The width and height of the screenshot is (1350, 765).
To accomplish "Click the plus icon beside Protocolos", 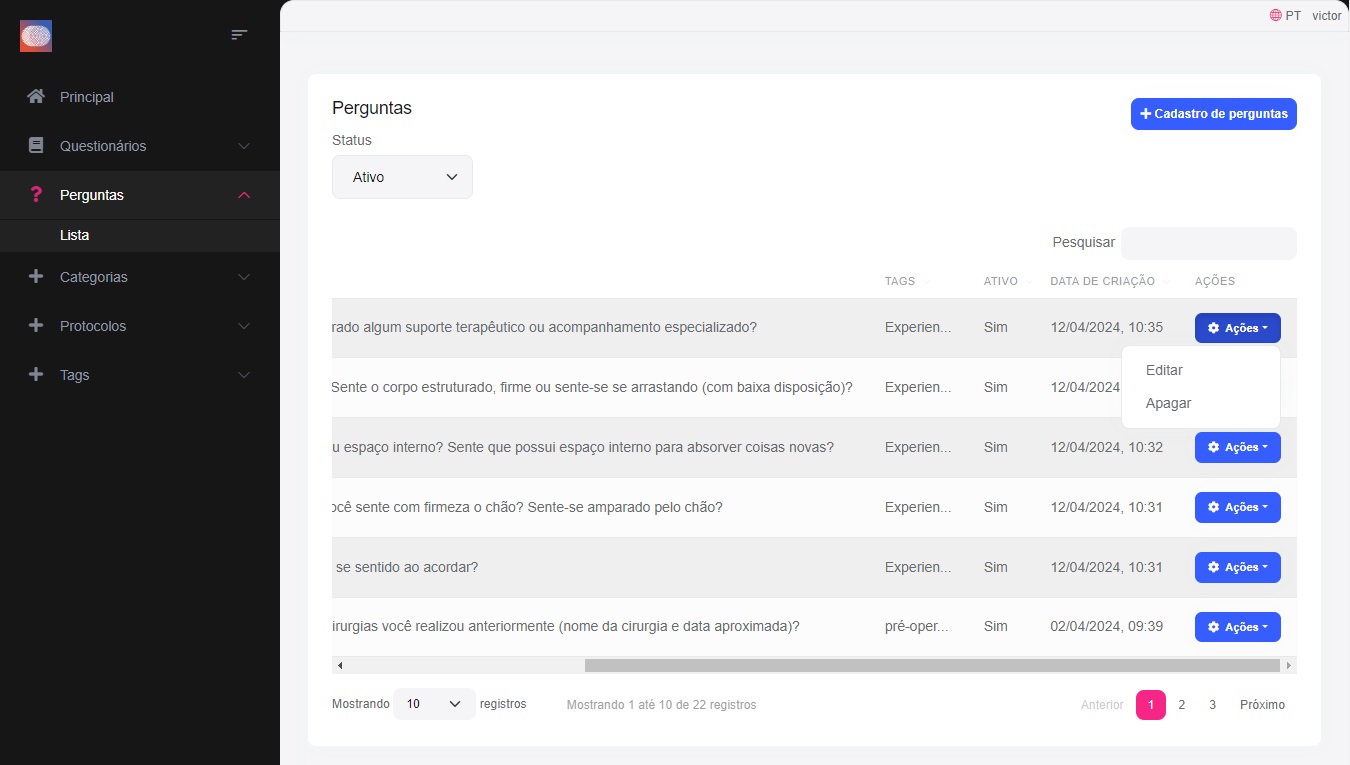I will (x=36, y=326).
